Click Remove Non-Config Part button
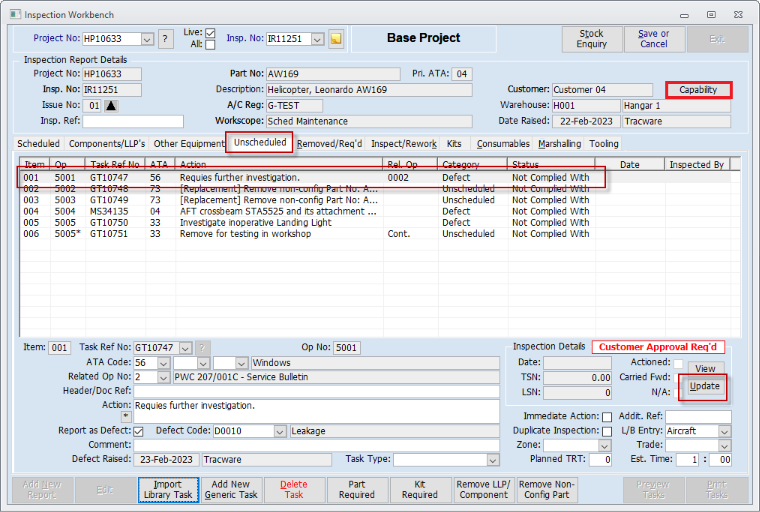The image size is (760, 512). click(x=547, y=490)
